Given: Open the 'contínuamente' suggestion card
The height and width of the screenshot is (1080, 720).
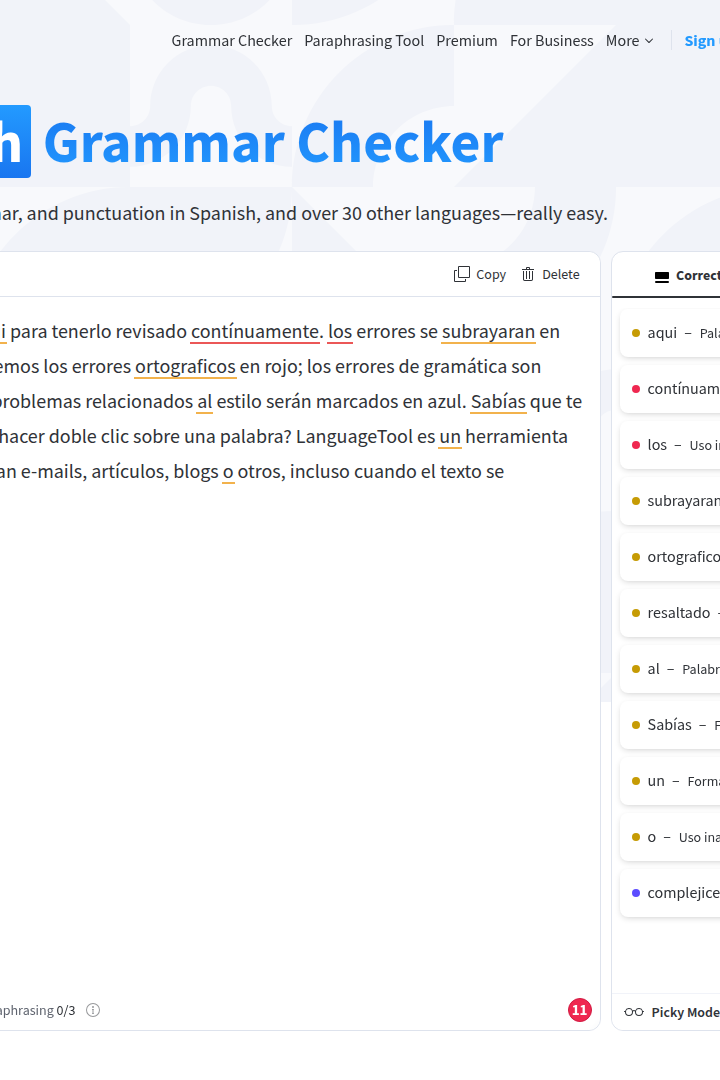Looking at the screenshot, I should click(x=670, y=389).
